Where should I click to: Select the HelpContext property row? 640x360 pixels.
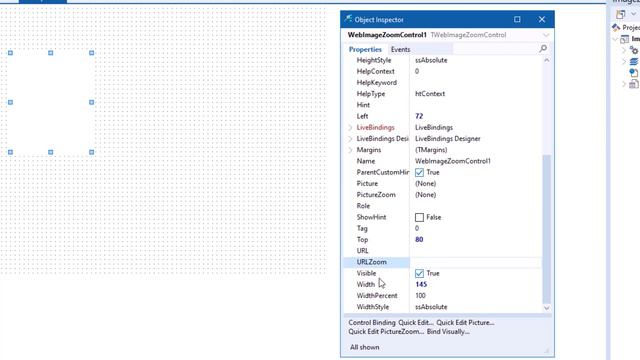point(443,71)
